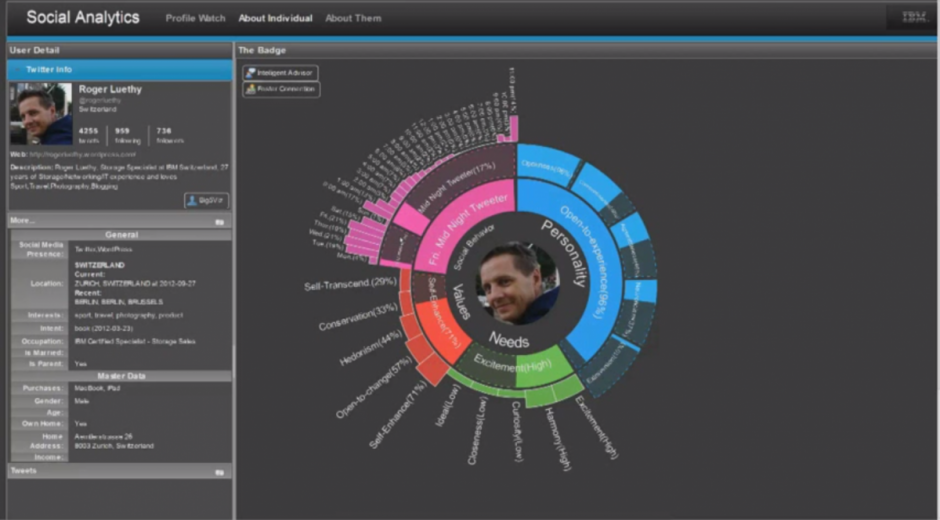Expand the More... section toggle icon

219,221
